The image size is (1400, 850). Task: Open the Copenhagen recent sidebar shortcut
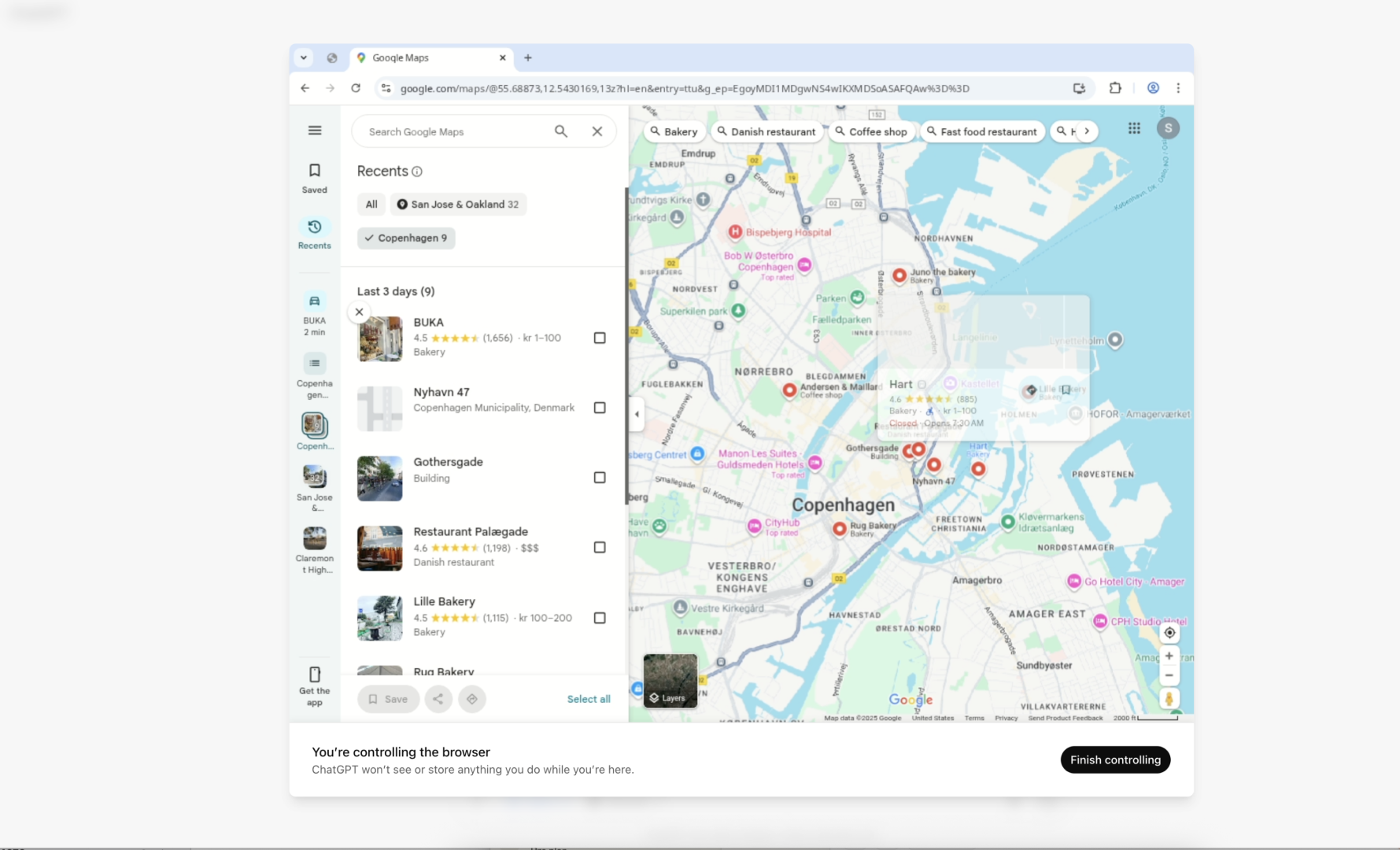(x=315, y=431)
